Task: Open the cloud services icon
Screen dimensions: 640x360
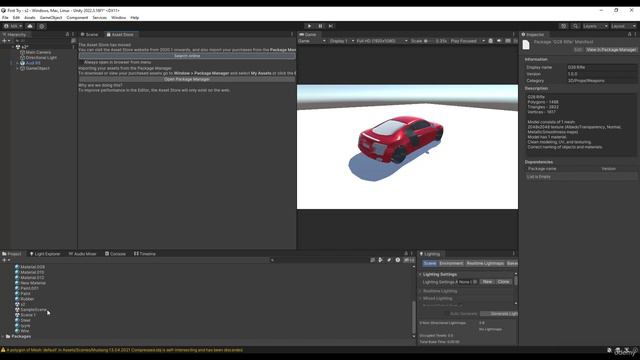Action: [30, 26]
